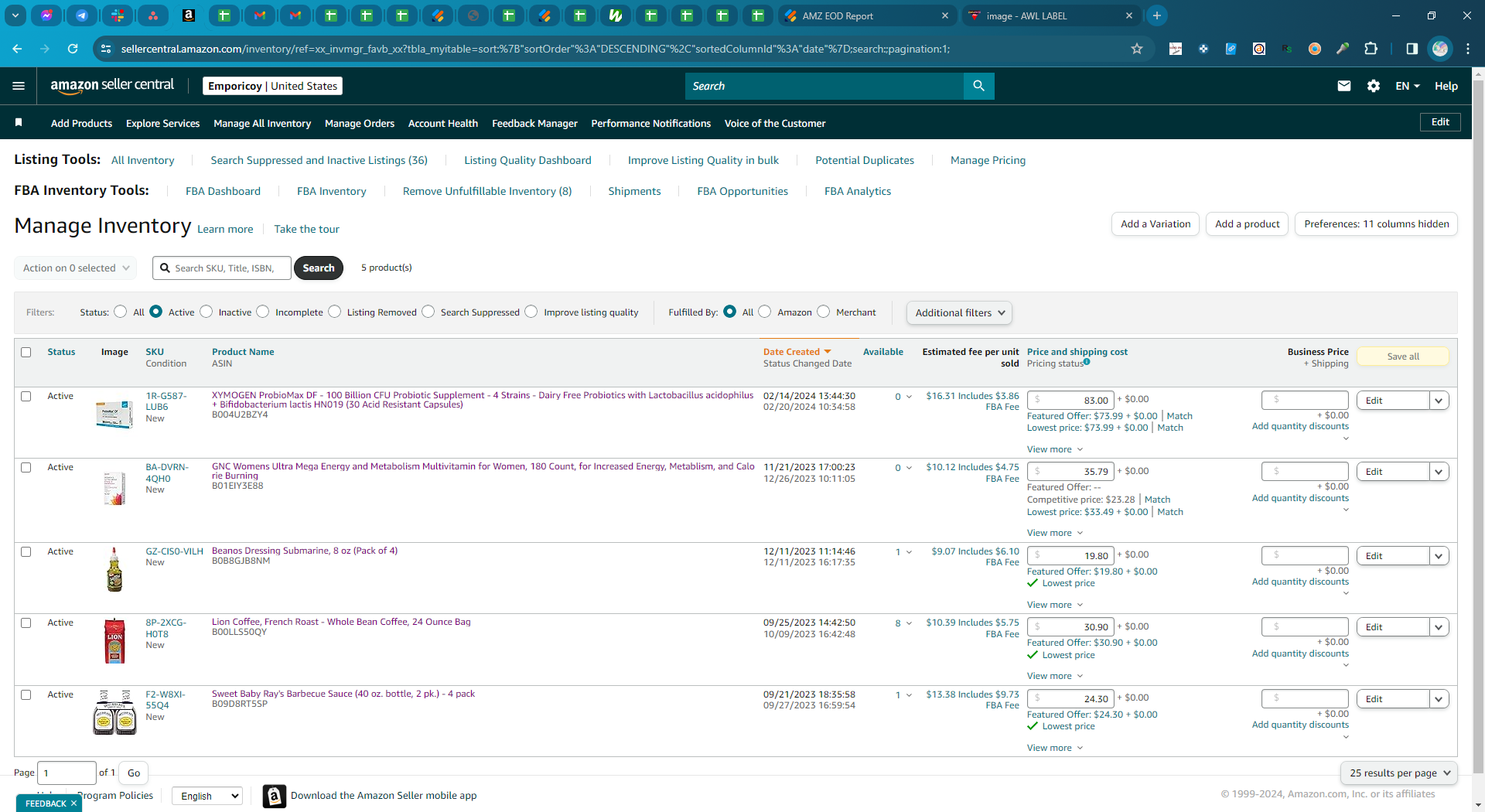
Task: Open the FBA Dashboard link
Action: [x=223, y=191]
